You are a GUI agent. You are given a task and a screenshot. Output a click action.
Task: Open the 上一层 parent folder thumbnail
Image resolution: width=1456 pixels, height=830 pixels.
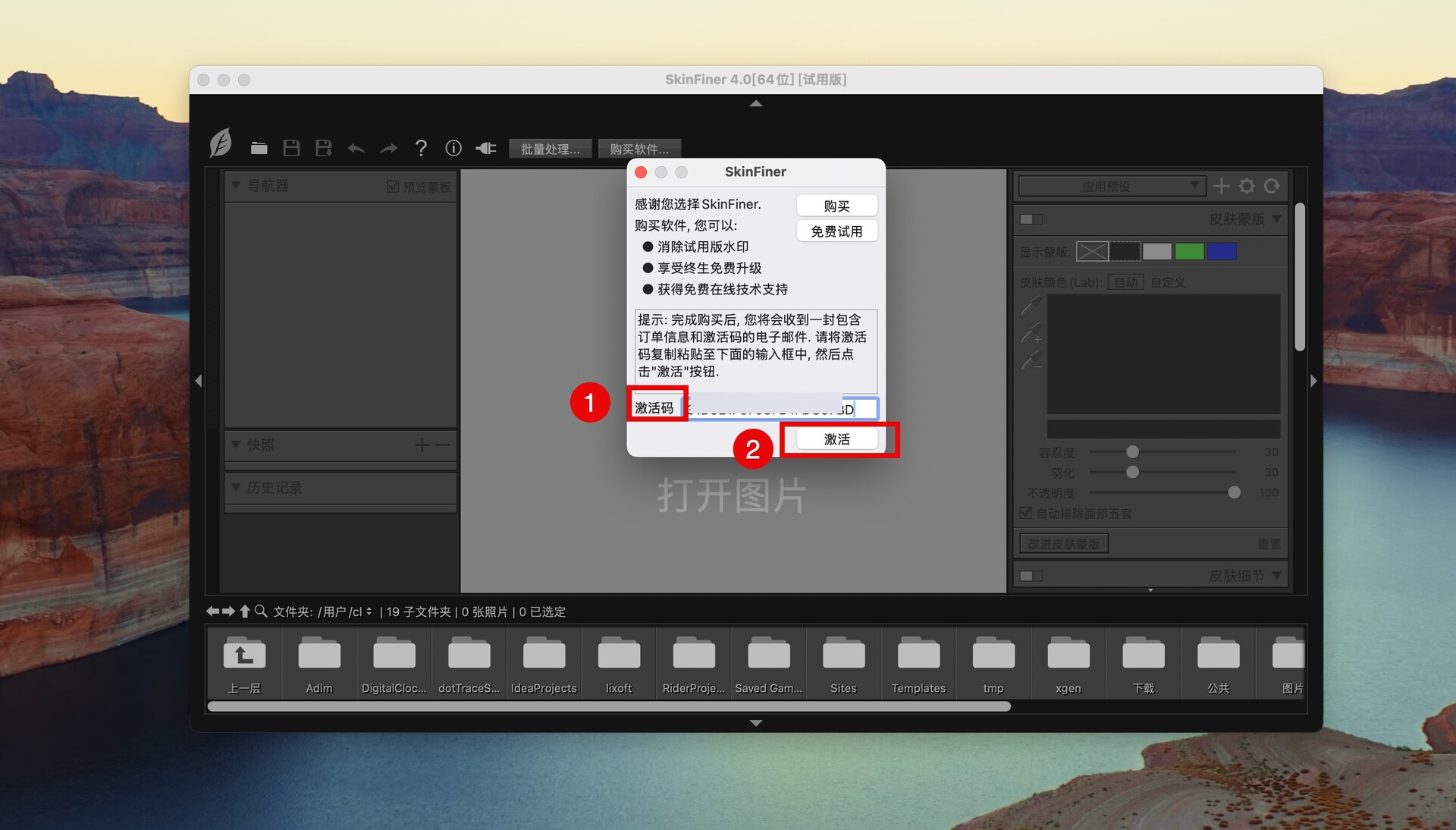[244, 664]
